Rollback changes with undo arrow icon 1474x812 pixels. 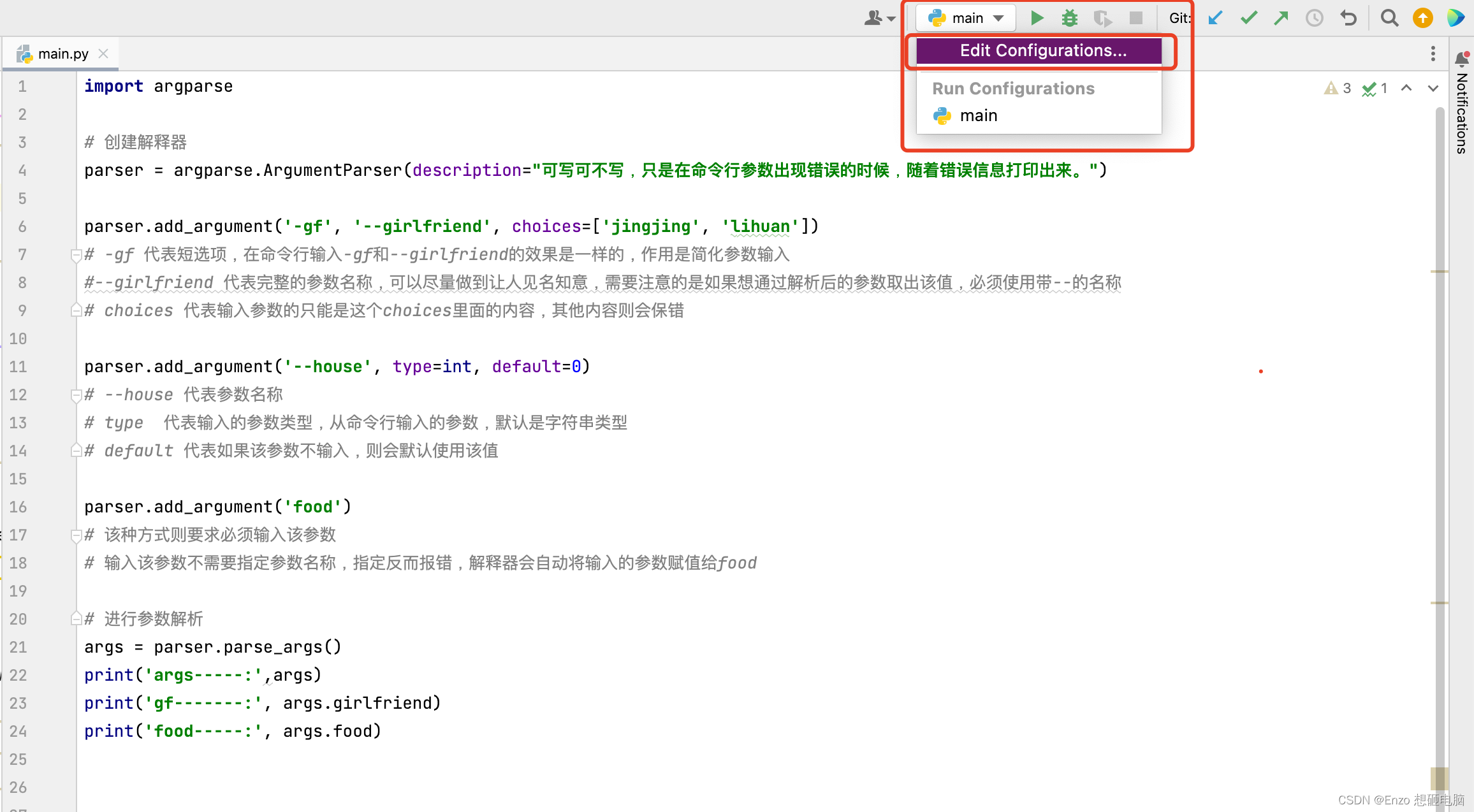pyautogui.click(x=1348, y=18)
